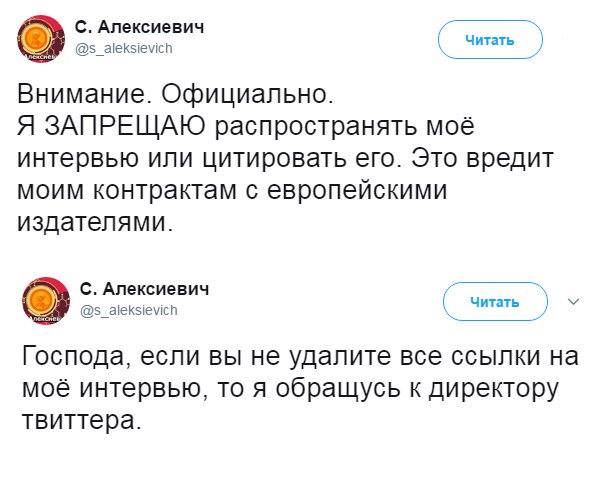Open С. Алексиевич name in second tweet
Image resolution: width=595 pixels, height=479 pixels.
(x=145, y=289)
